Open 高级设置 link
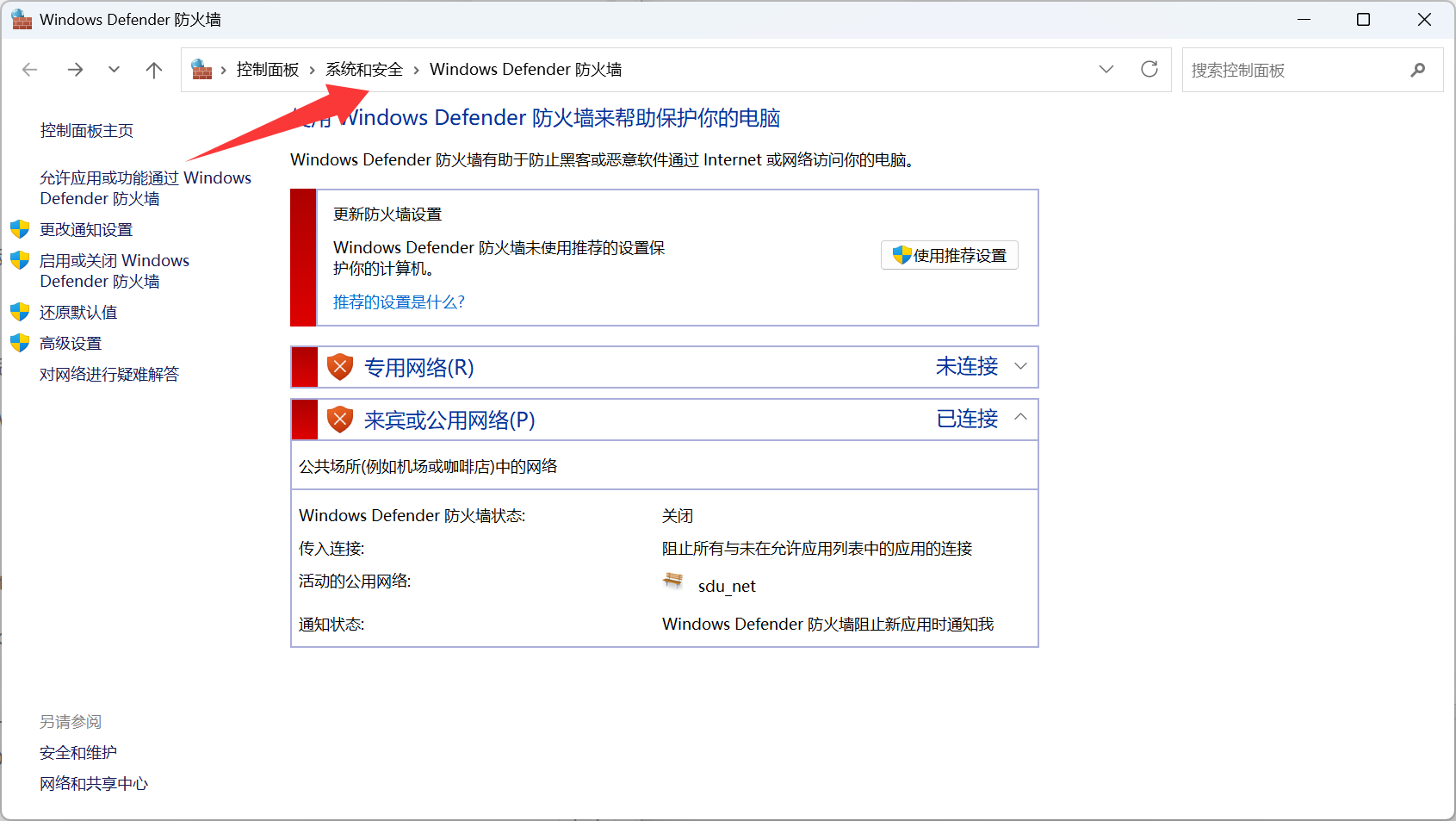The height and width of the screenshot is (821, 1456). [71, 344]
